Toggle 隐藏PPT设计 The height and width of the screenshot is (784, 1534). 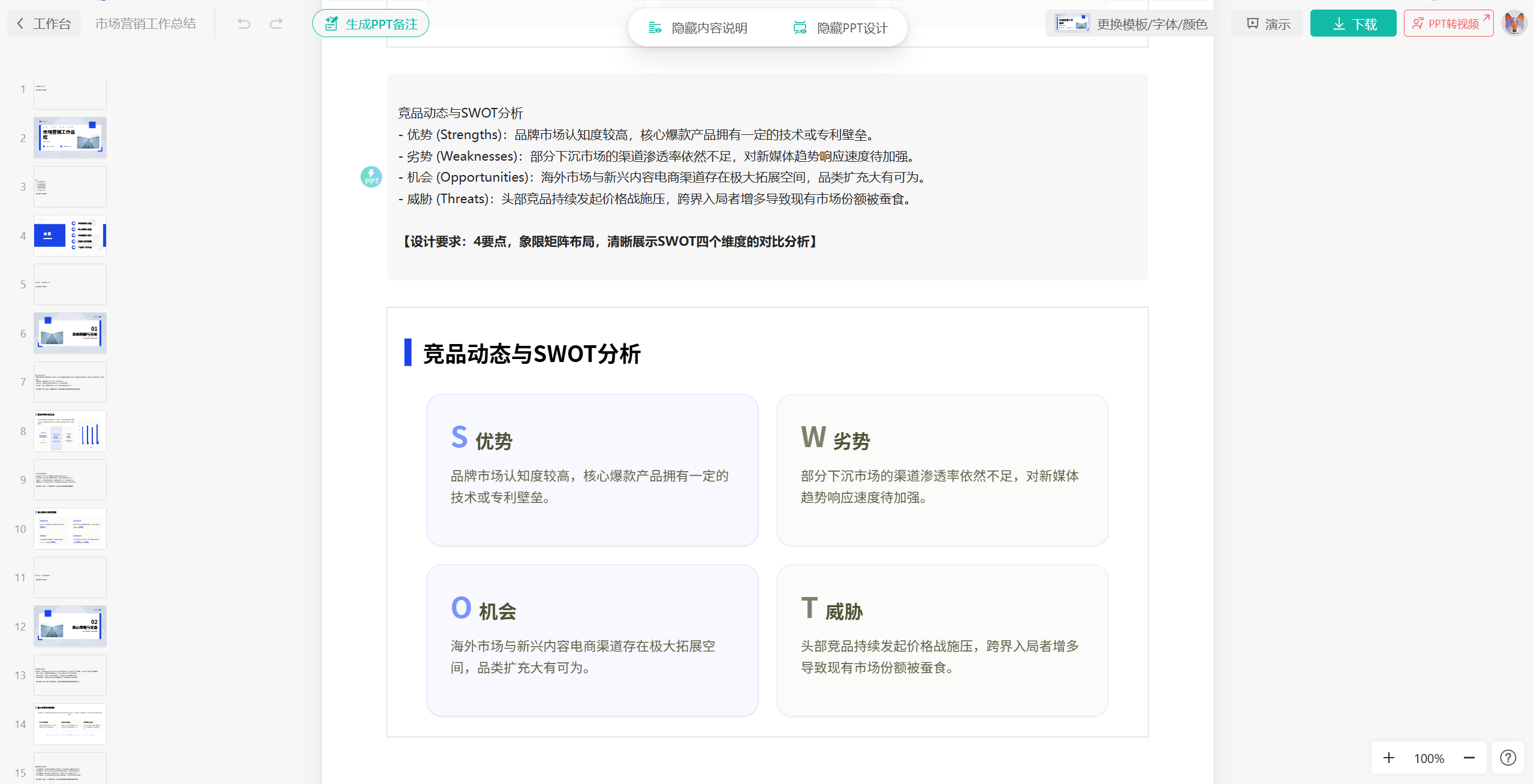point(840,28)
